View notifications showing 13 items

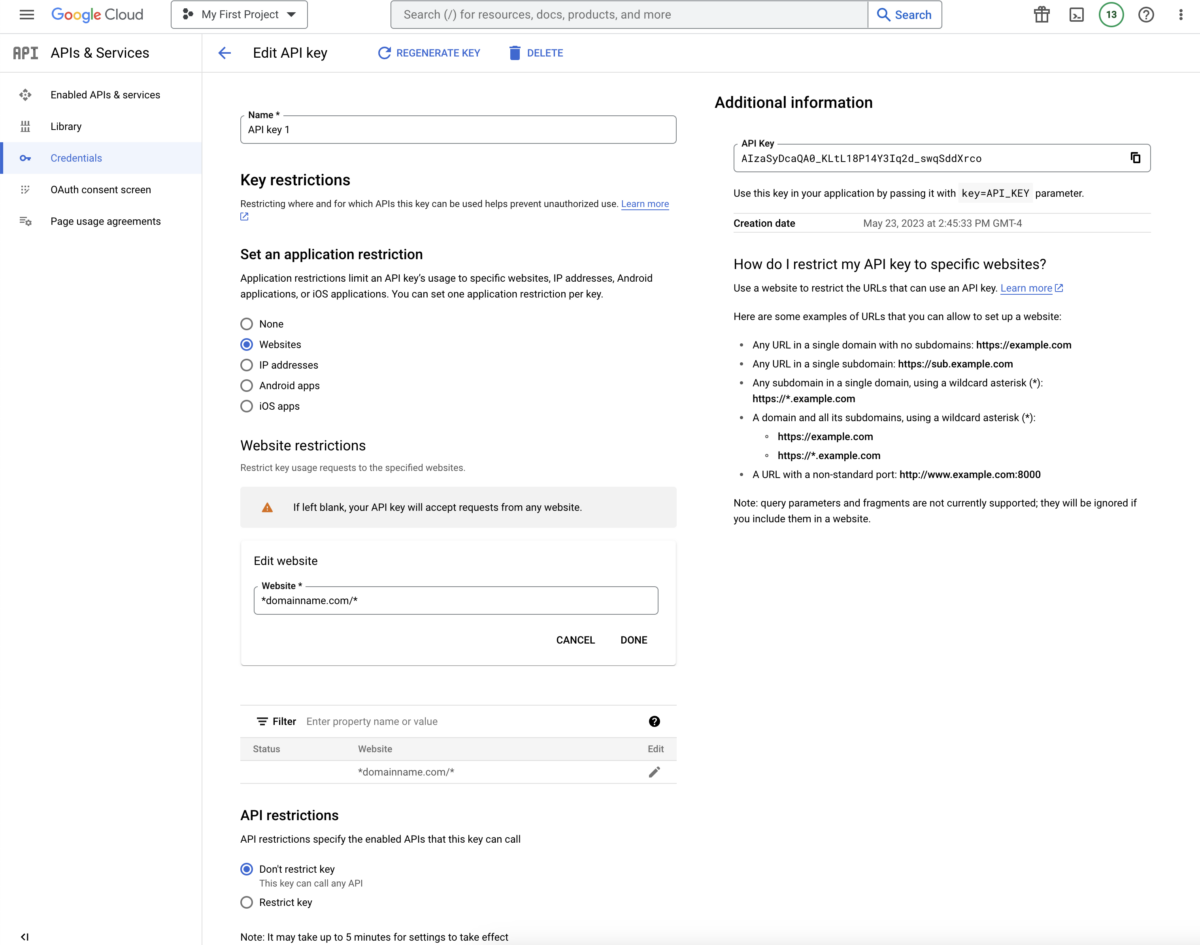tap(1111, 14)
